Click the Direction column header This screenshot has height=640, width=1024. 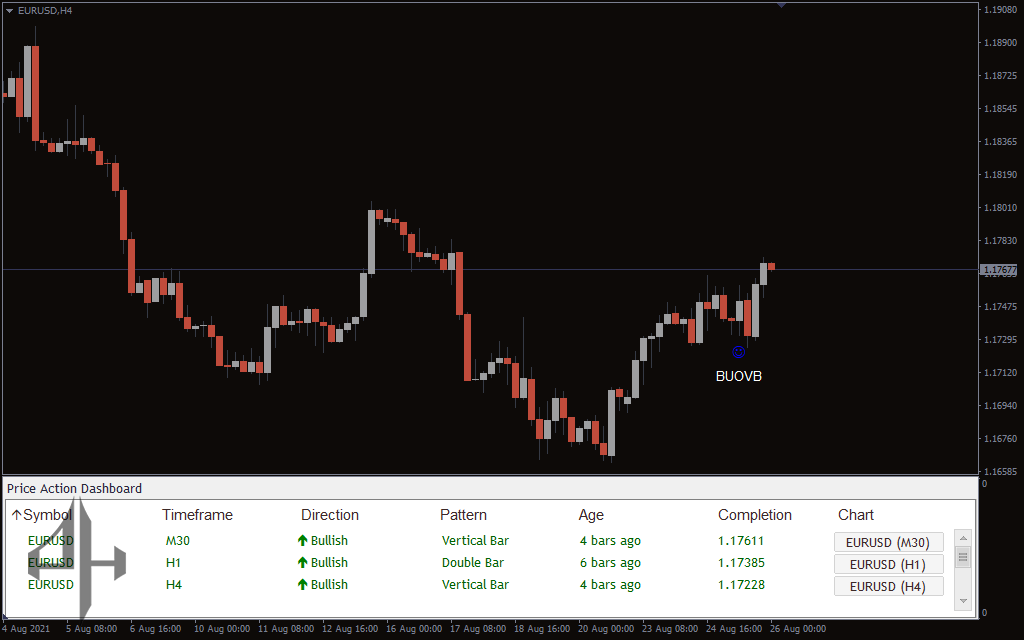[x=330, y=515]
